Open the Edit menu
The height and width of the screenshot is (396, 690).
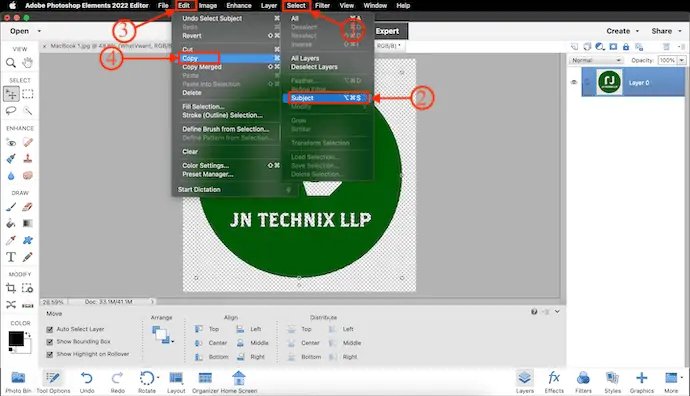184,5
